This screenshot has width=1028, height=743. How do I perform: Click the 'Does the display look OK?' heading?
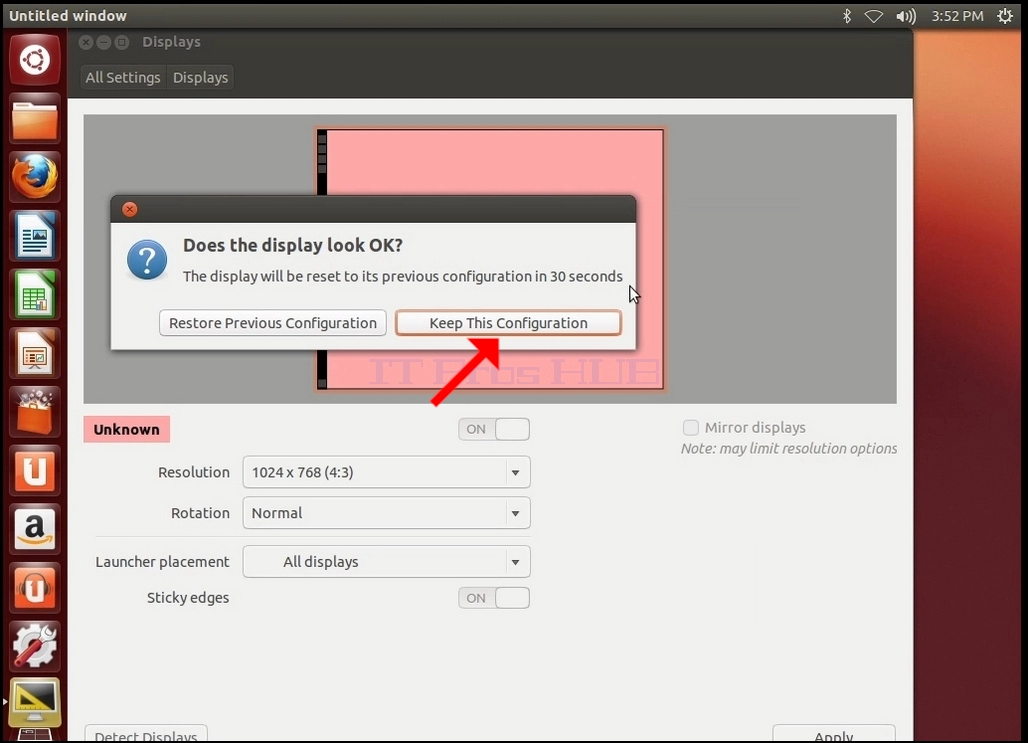(293, 245)
